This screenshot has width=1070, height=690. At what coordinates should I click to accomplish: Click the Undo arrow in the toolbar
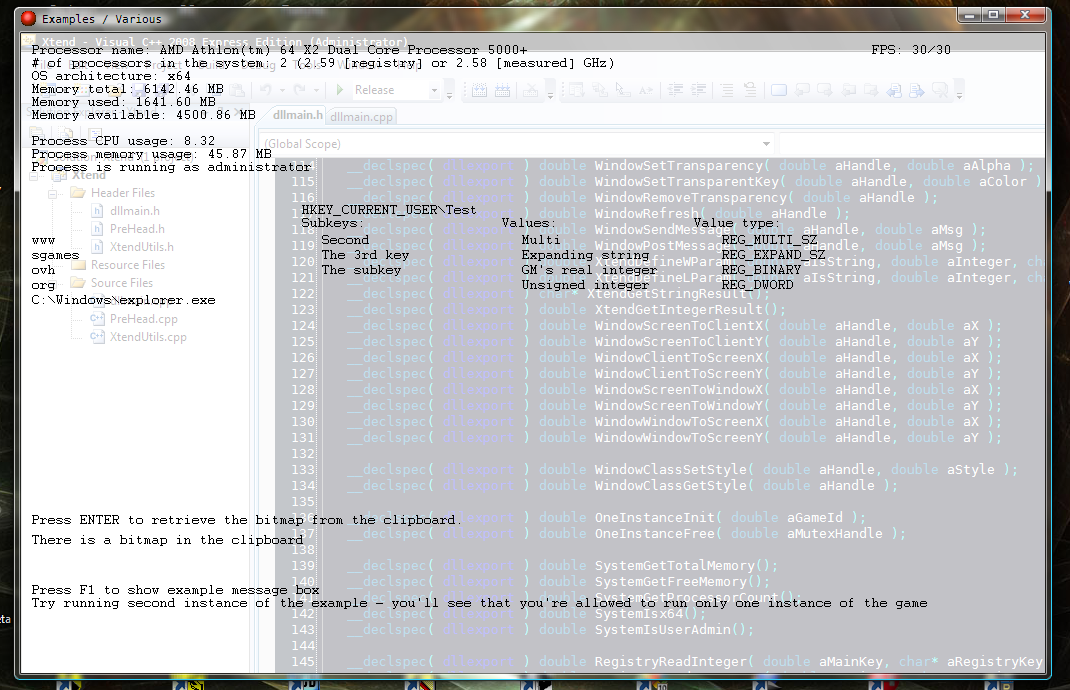tap(266, 90)
